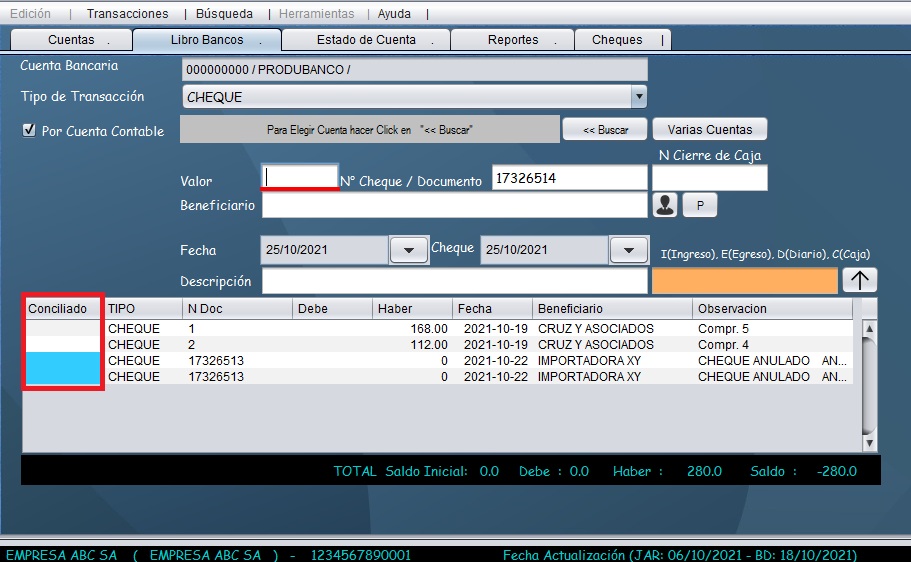Click the orange transaction type field
The width and height of the screenshot is (911, 562).
click(x=744, y=281)
